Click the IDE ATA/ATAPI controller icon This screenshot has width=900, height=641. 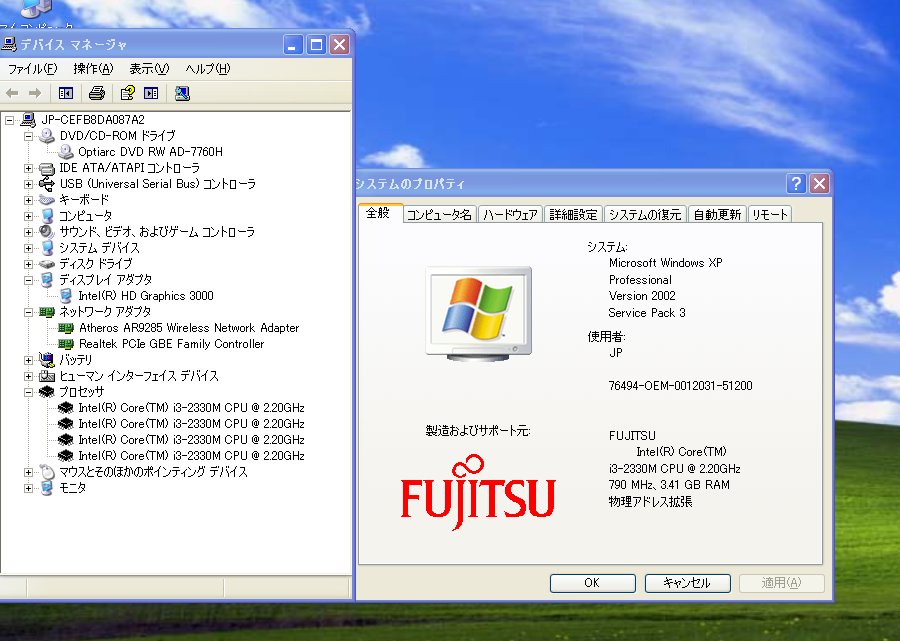pyautogui.click(x=46, y=168)
